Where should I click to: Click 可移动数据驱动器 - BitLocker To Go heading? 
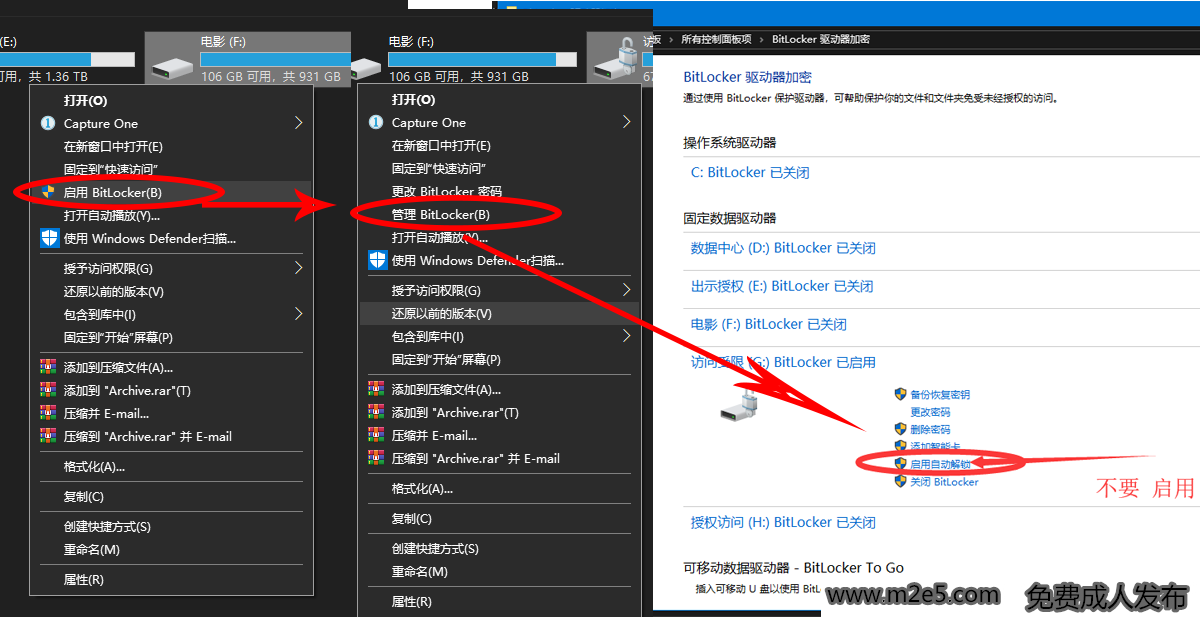click(793, 567)
